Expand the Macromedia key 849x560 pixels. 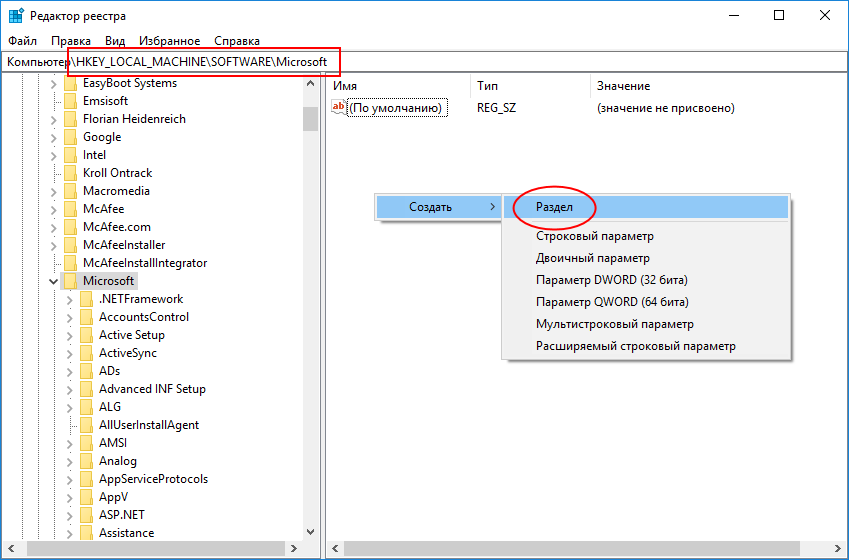click(53, 191)
